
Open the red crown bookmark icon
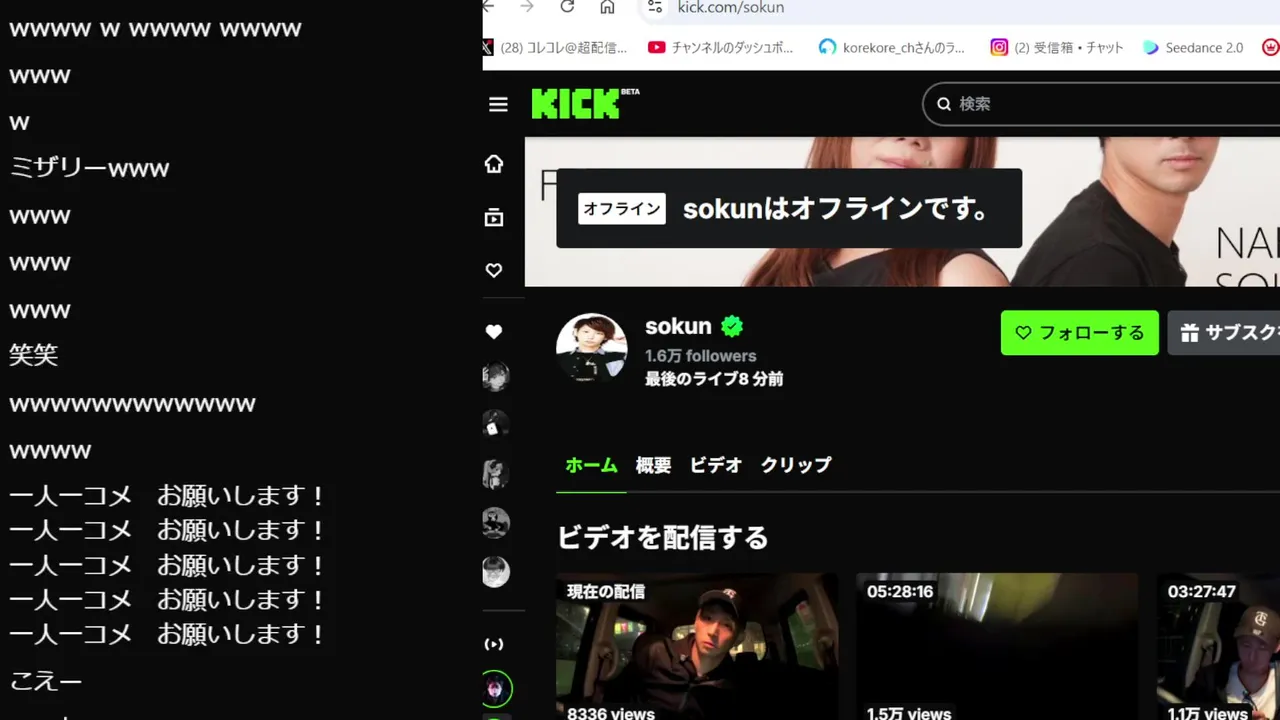tap(1270, 47)
